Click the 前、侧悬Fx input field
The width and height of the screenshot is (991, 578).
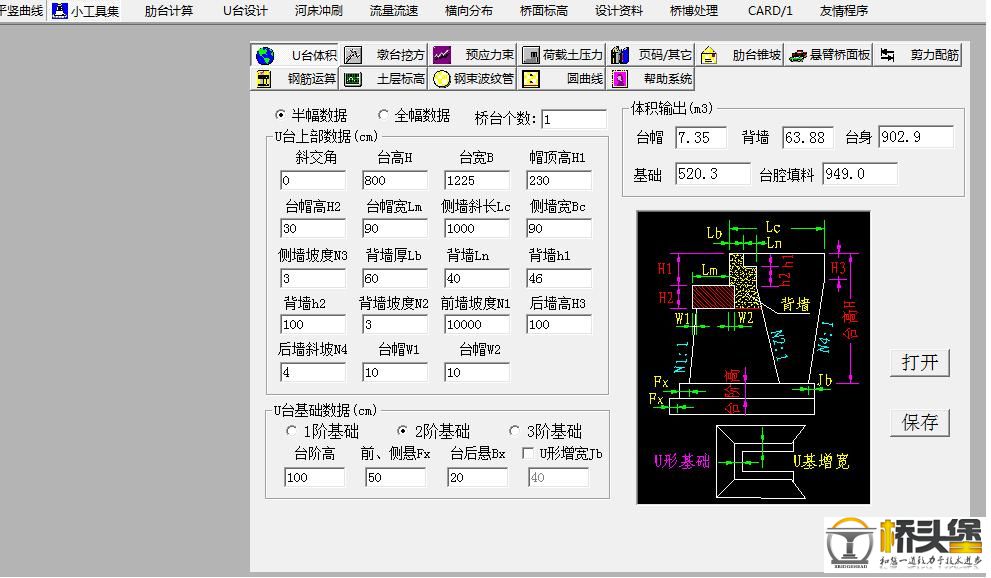click(395, 477)
